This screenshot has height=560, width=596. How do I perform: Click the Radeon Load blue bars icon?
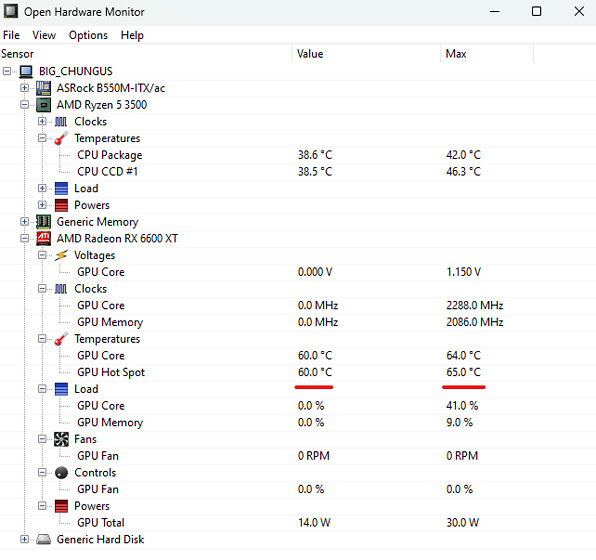[61, 389]
